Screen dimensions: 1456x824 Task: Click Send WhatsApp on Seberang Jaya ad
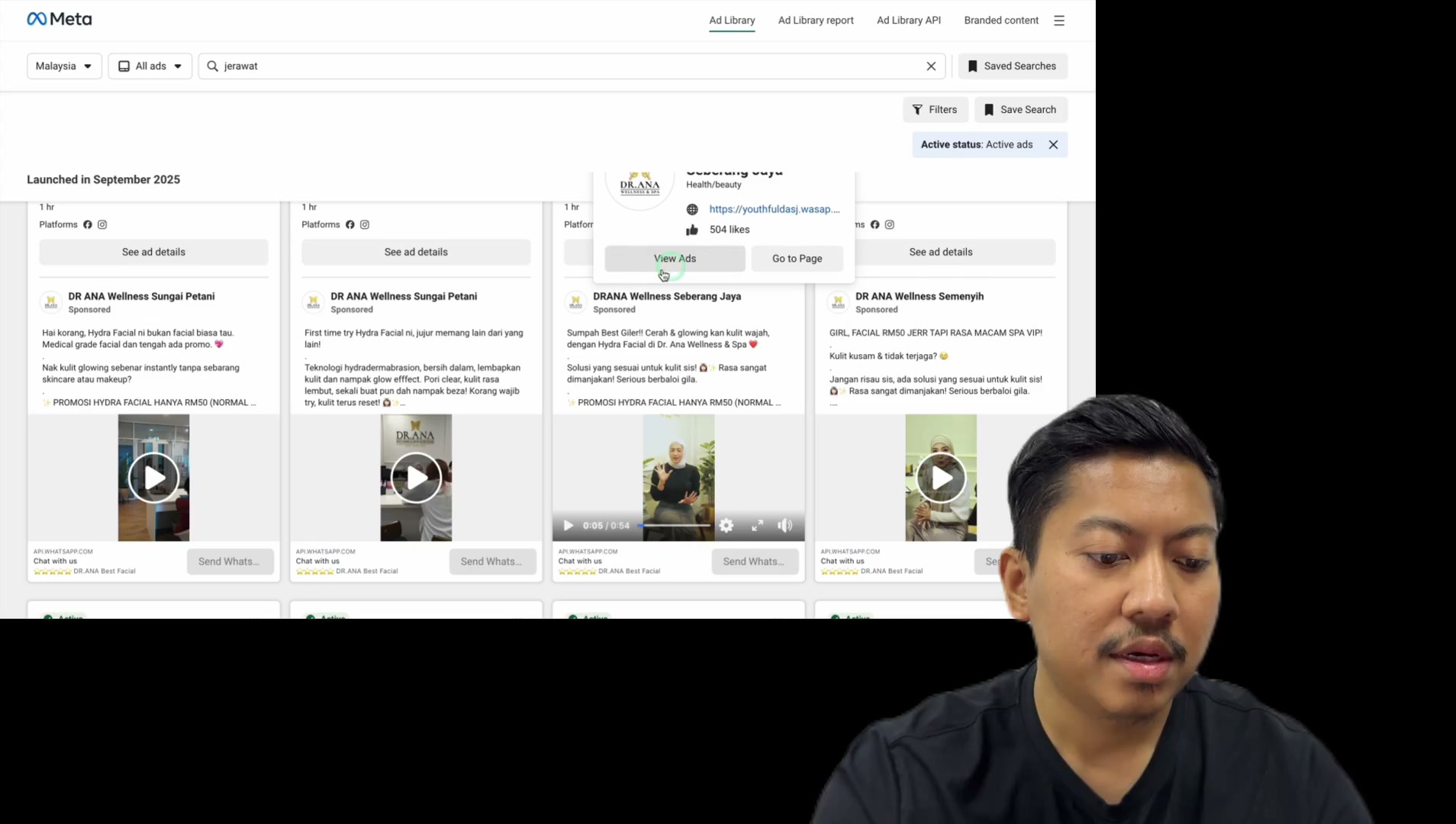click(x=755, y=562)
